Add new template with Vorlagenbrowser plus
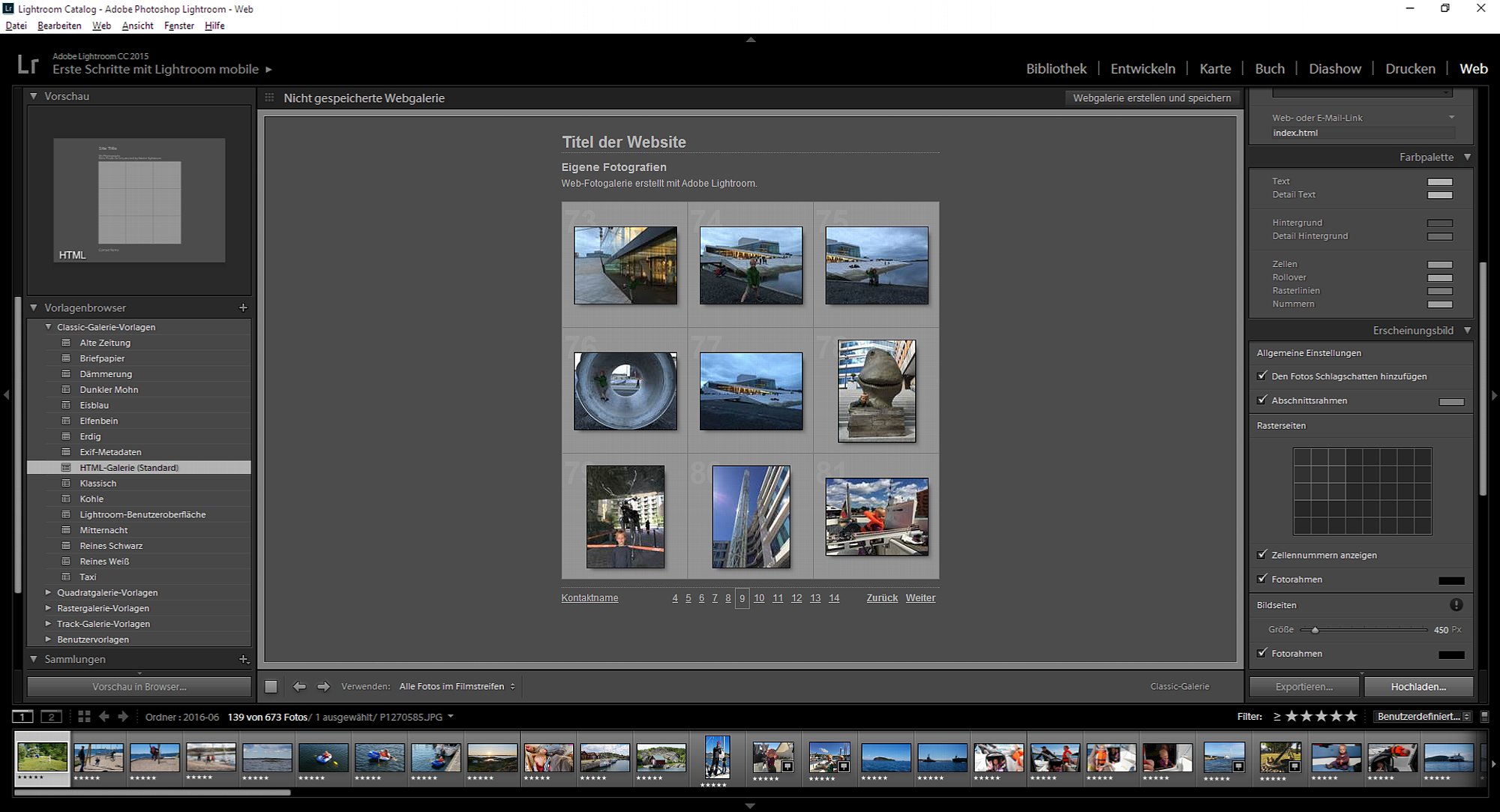 click(x=243, y=307)
